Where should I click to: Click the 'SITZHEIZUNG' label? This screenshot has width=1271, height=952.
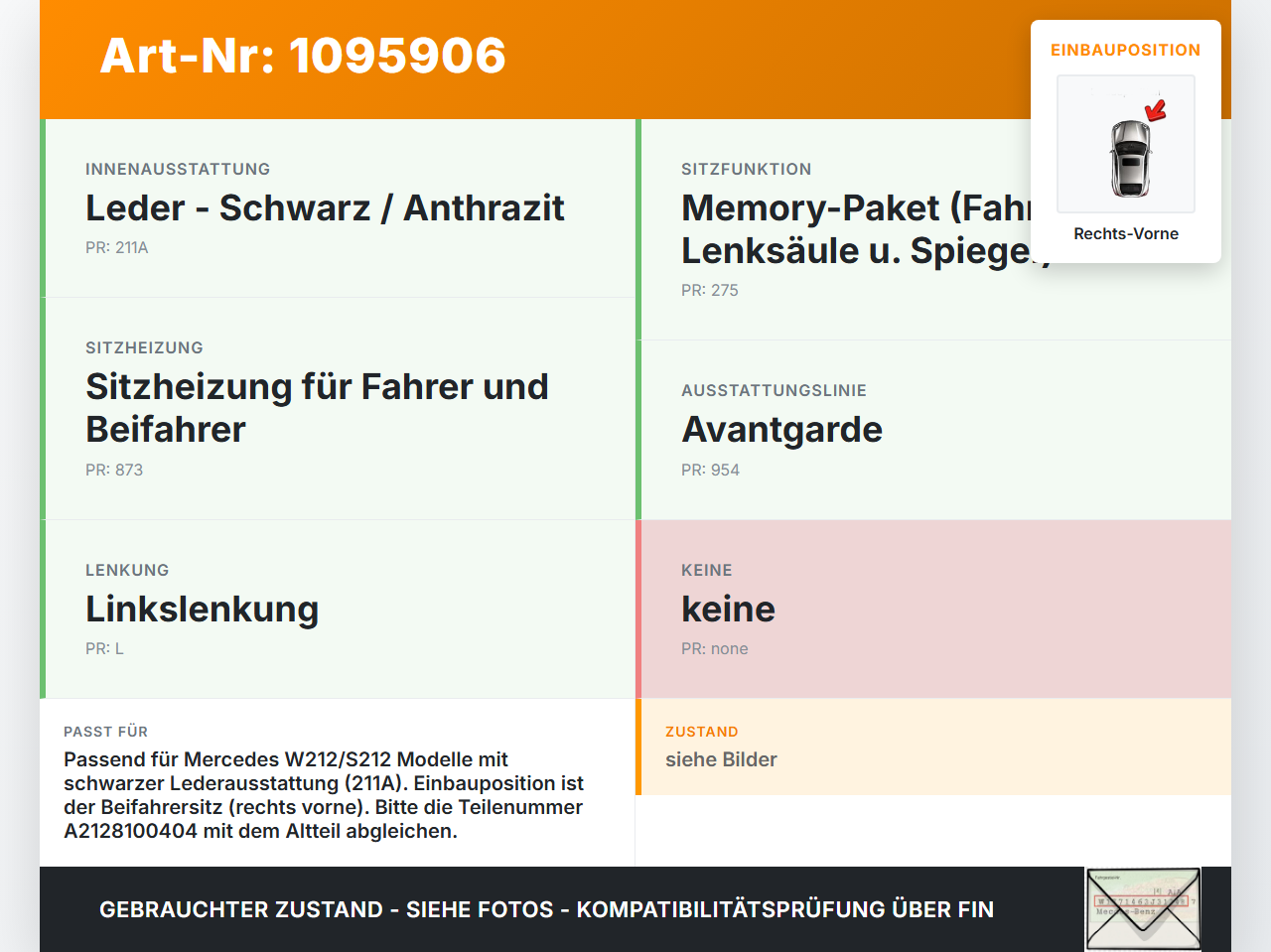tap(144, 347)
